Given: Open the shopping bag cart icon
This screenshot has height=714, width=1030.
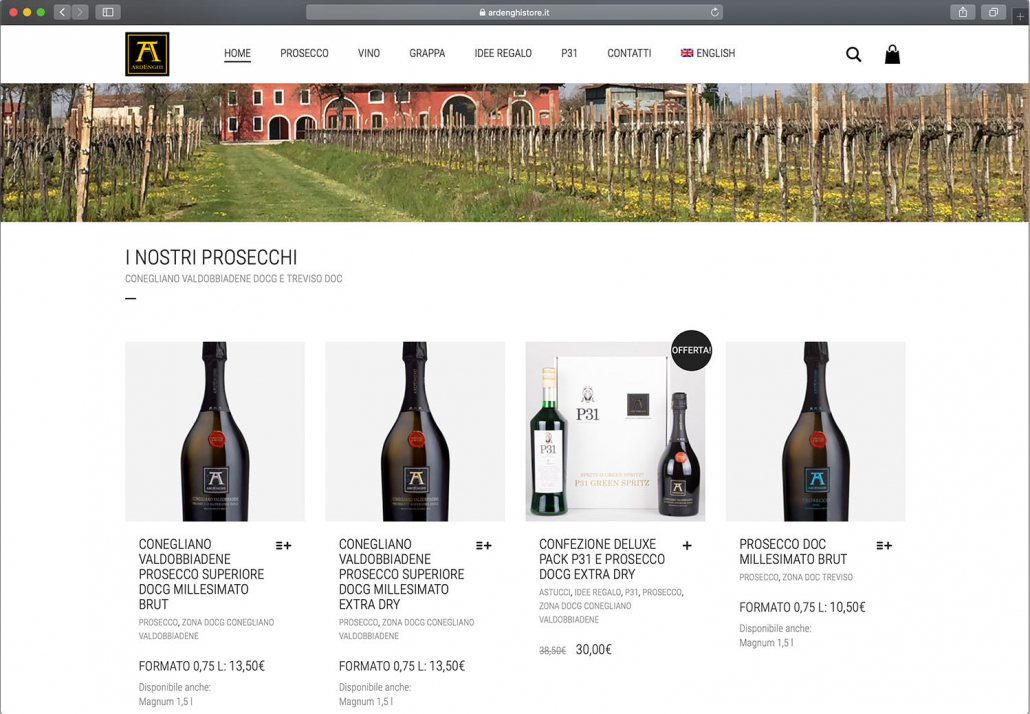Looking at the screenshot, I should [892, 54].
